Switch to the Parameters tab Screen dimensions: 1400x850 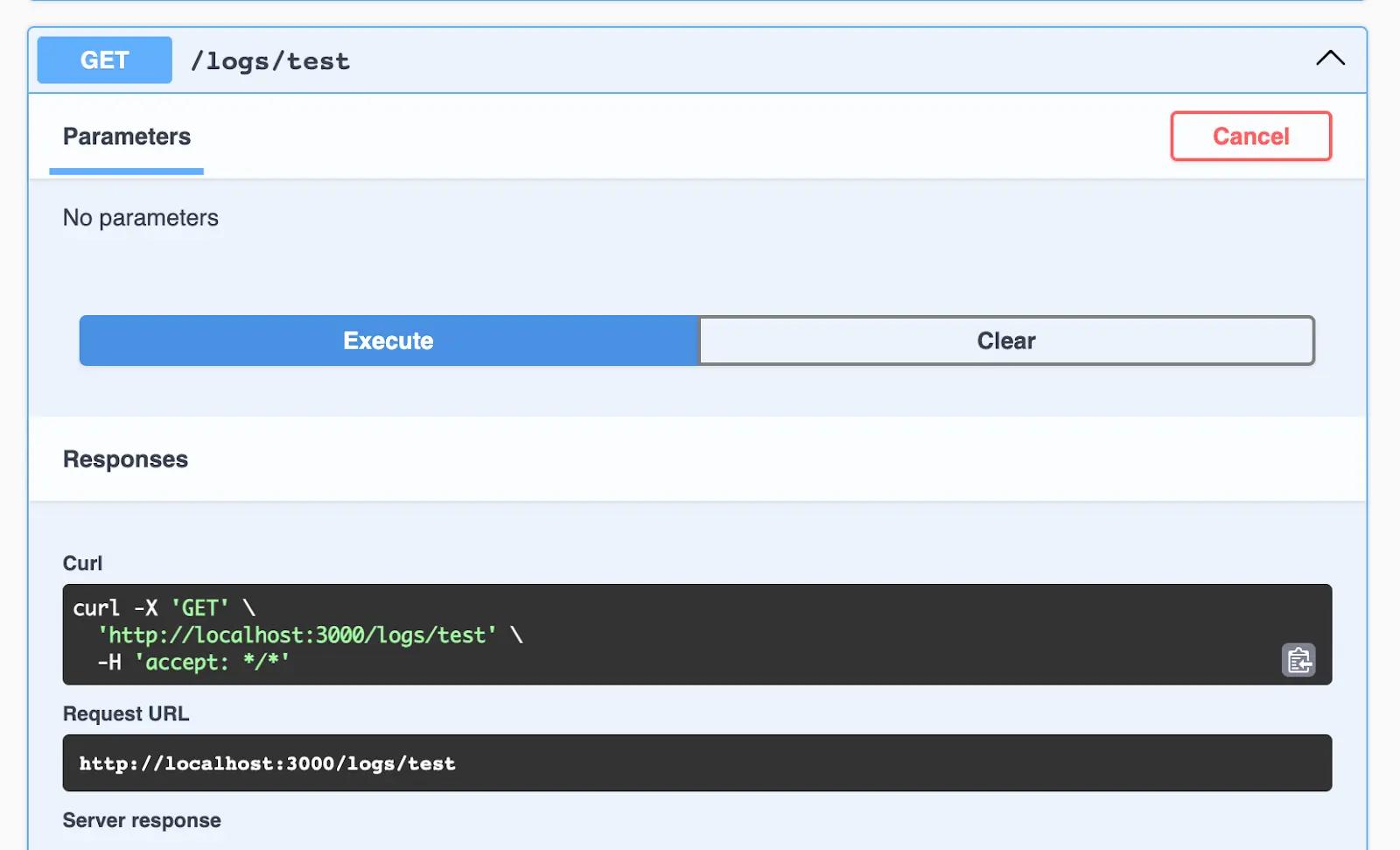[x=126, y=137]
